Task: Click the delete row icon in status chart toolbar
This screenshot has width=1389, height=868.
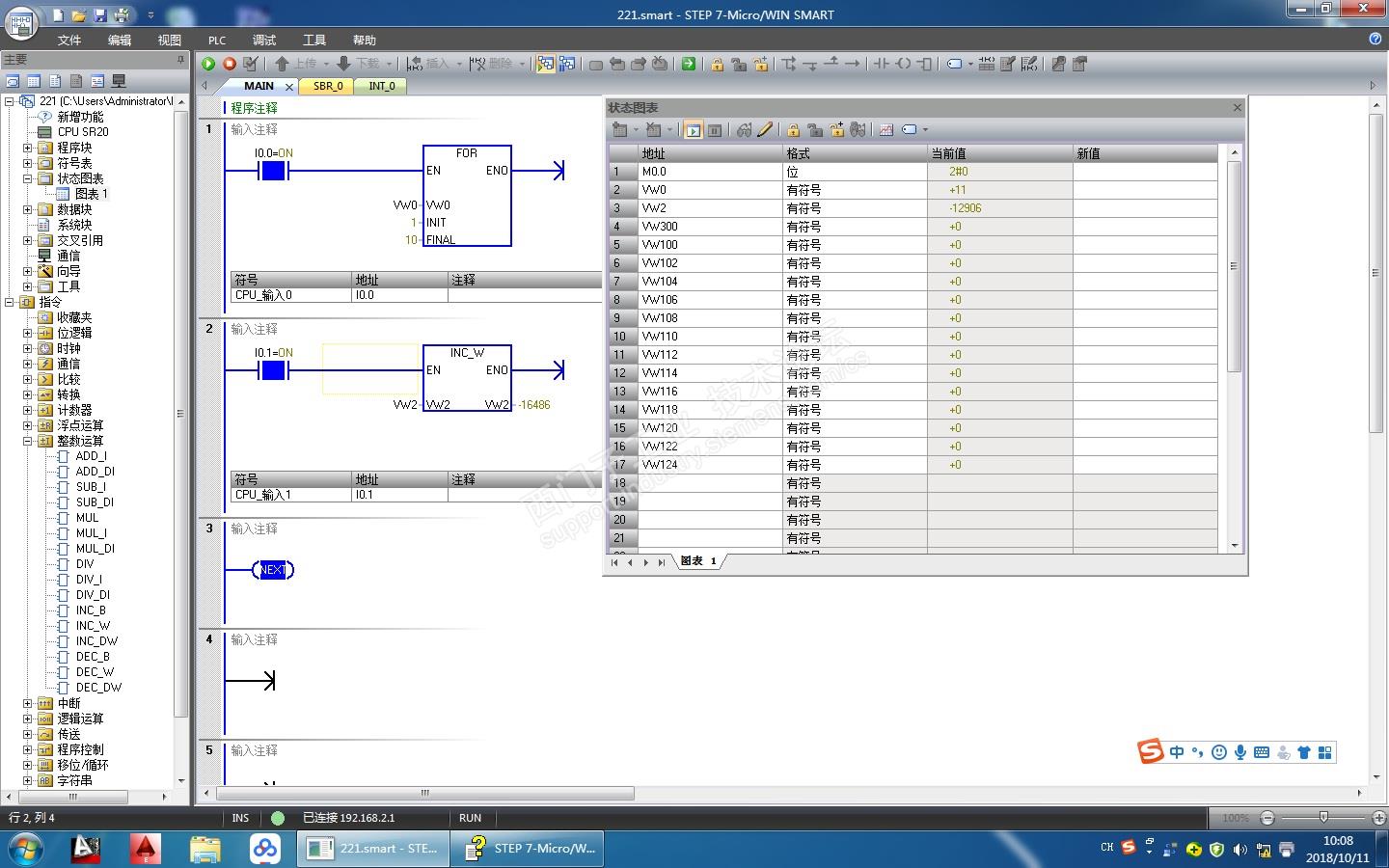Action: (x=653, y=129)
